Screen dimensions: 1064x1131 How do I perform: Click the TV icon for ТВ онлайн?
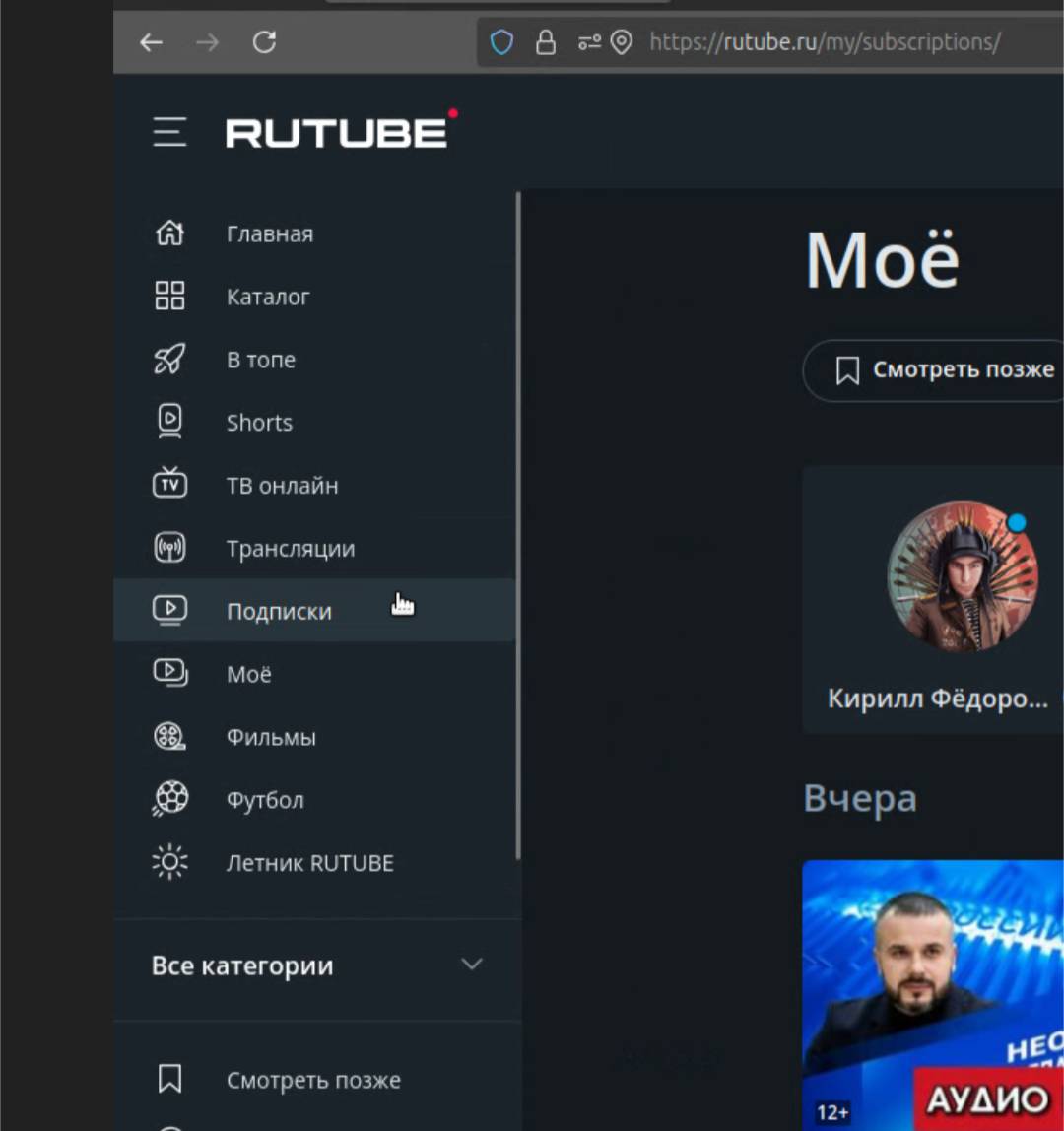[170, 482]
